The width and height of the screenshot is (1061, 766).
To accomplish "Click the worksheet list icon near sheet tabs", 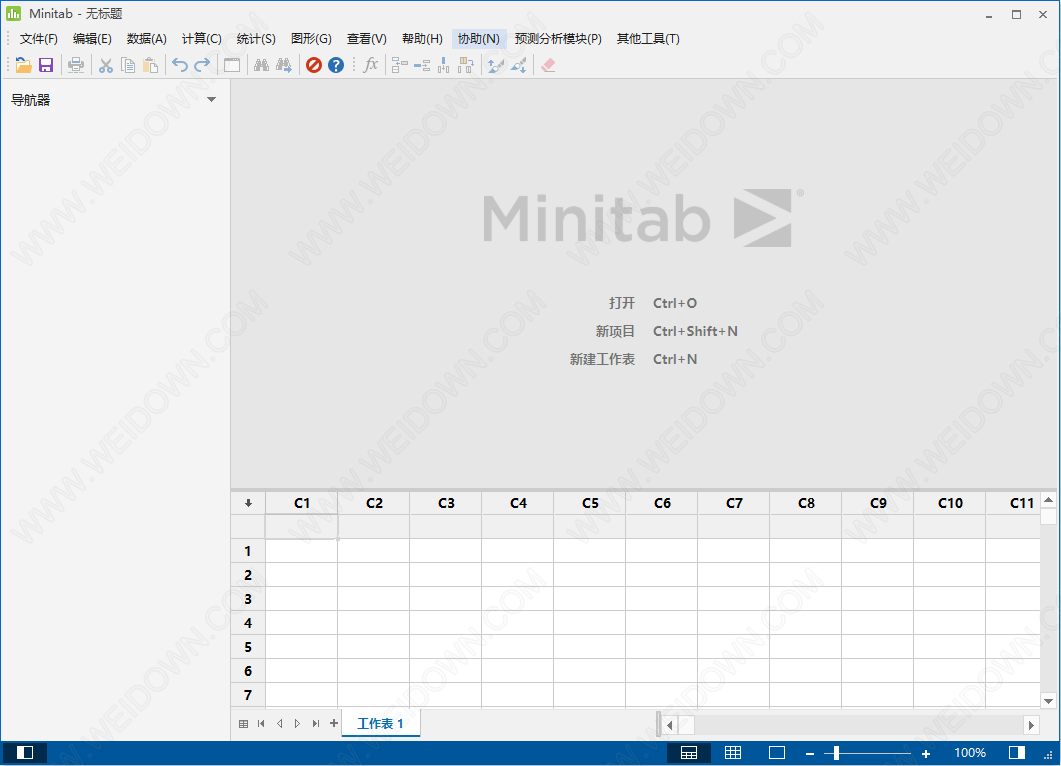I will point(244,724).
